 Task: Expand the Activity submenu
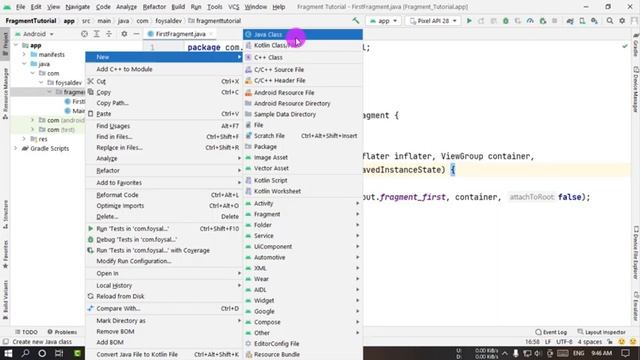point(302,203)
